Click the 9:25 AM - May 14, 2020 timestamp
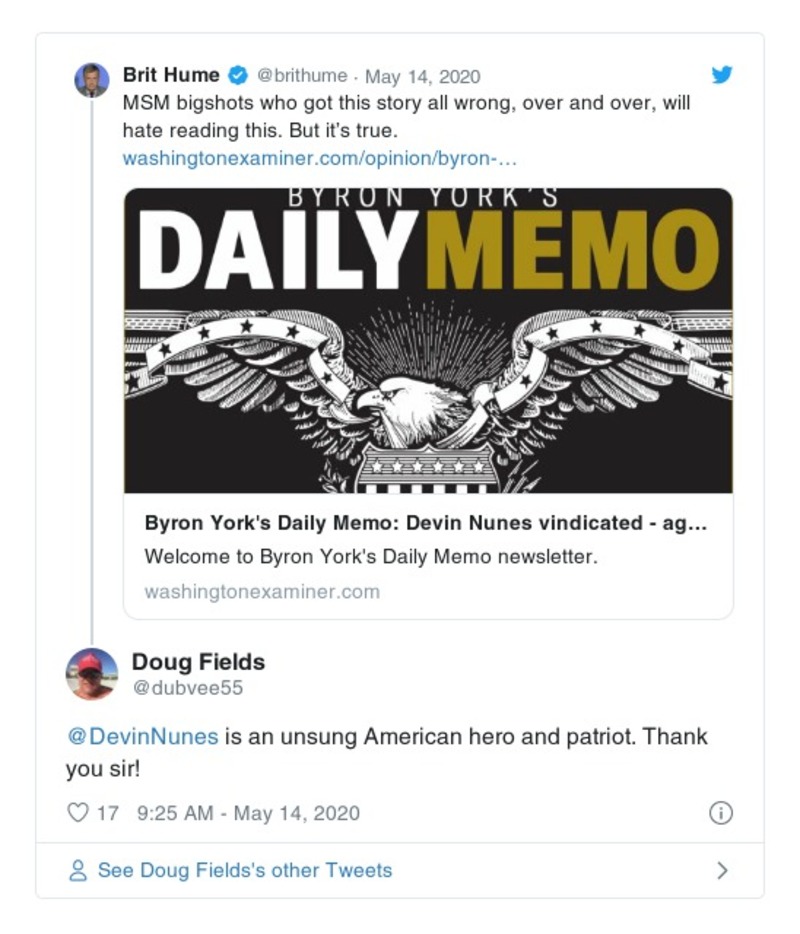 click(248, 813)
